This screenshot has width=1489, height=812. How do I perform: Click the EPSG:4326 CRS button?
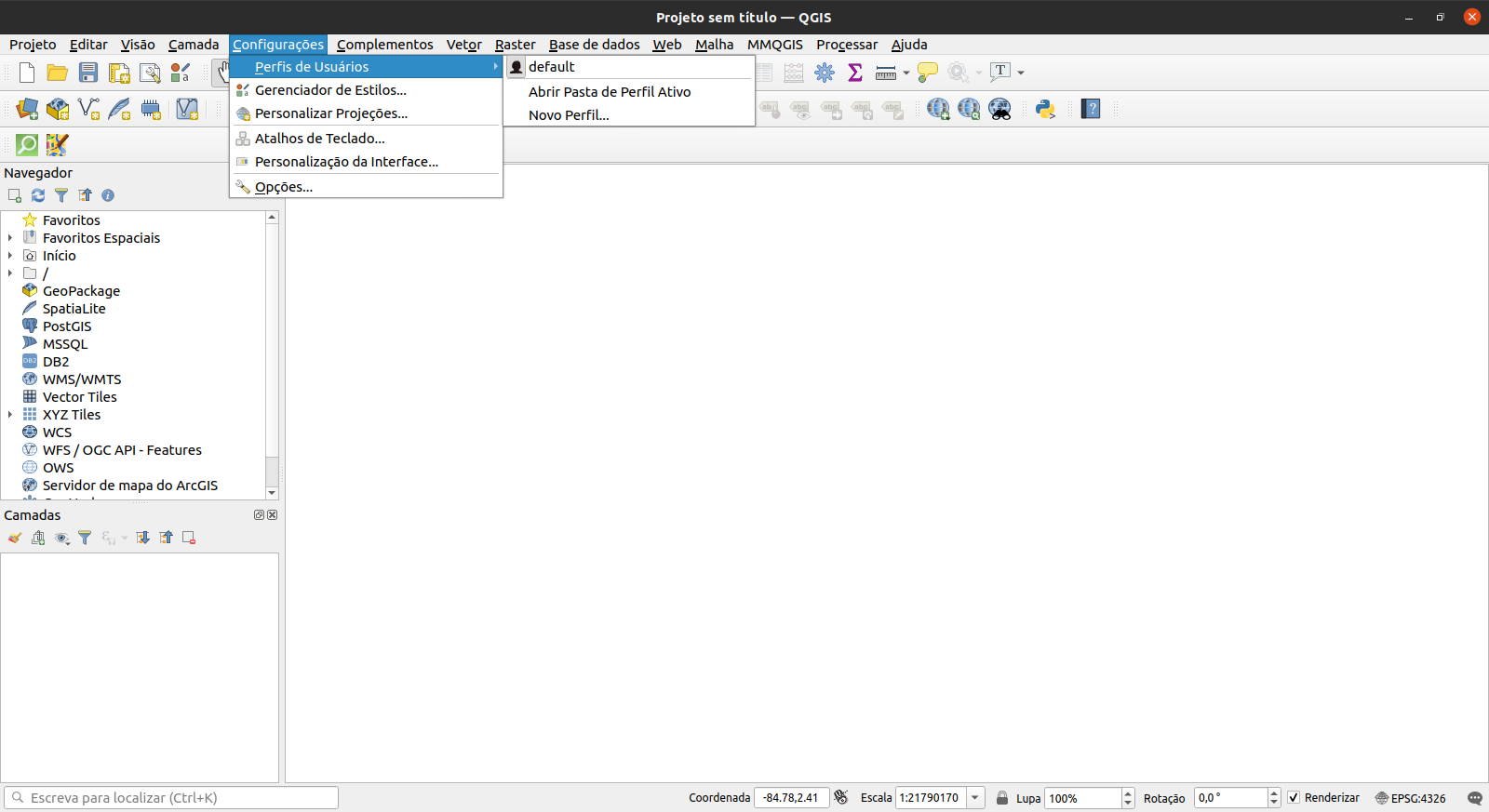coord(1410,798)
